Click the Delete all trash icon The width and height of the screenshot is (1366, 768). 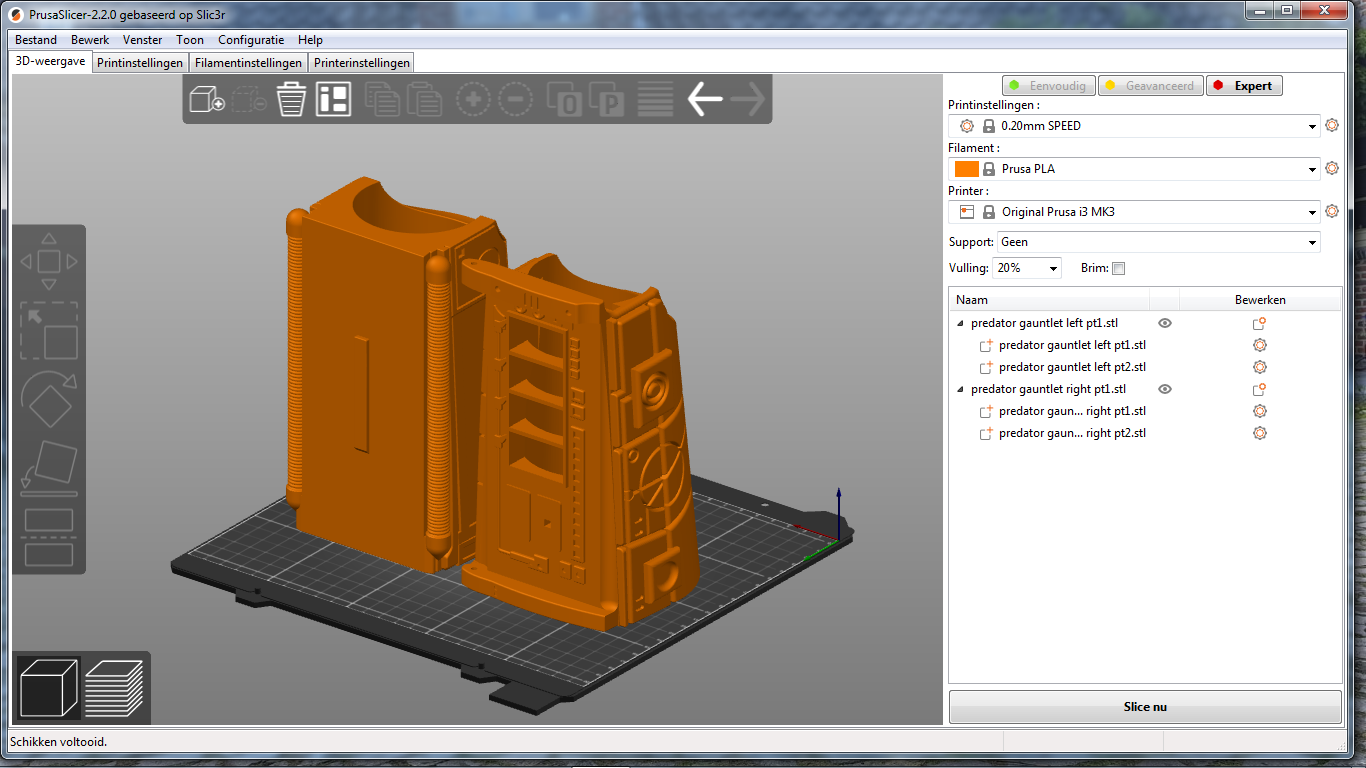click(291, 99)
